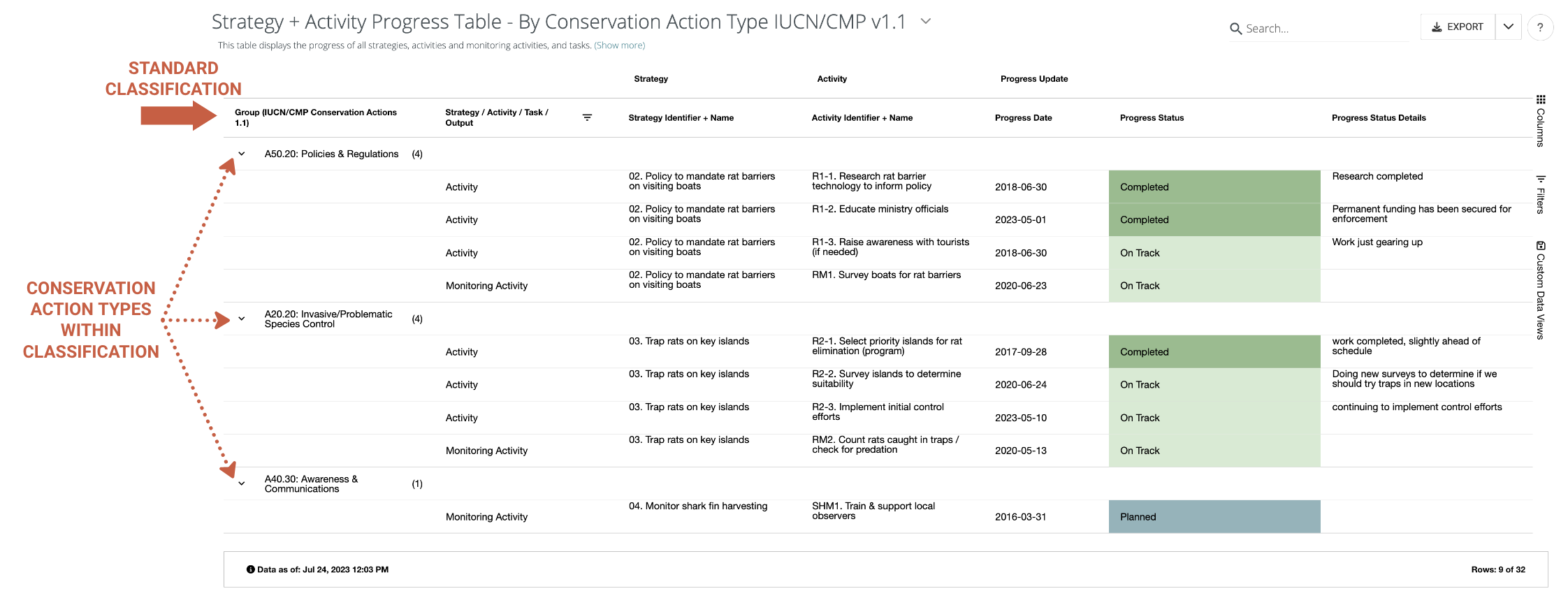The image size is (1568, 605).
Task: Open the export options dropdown arrow
Action: click(1508, 27)
